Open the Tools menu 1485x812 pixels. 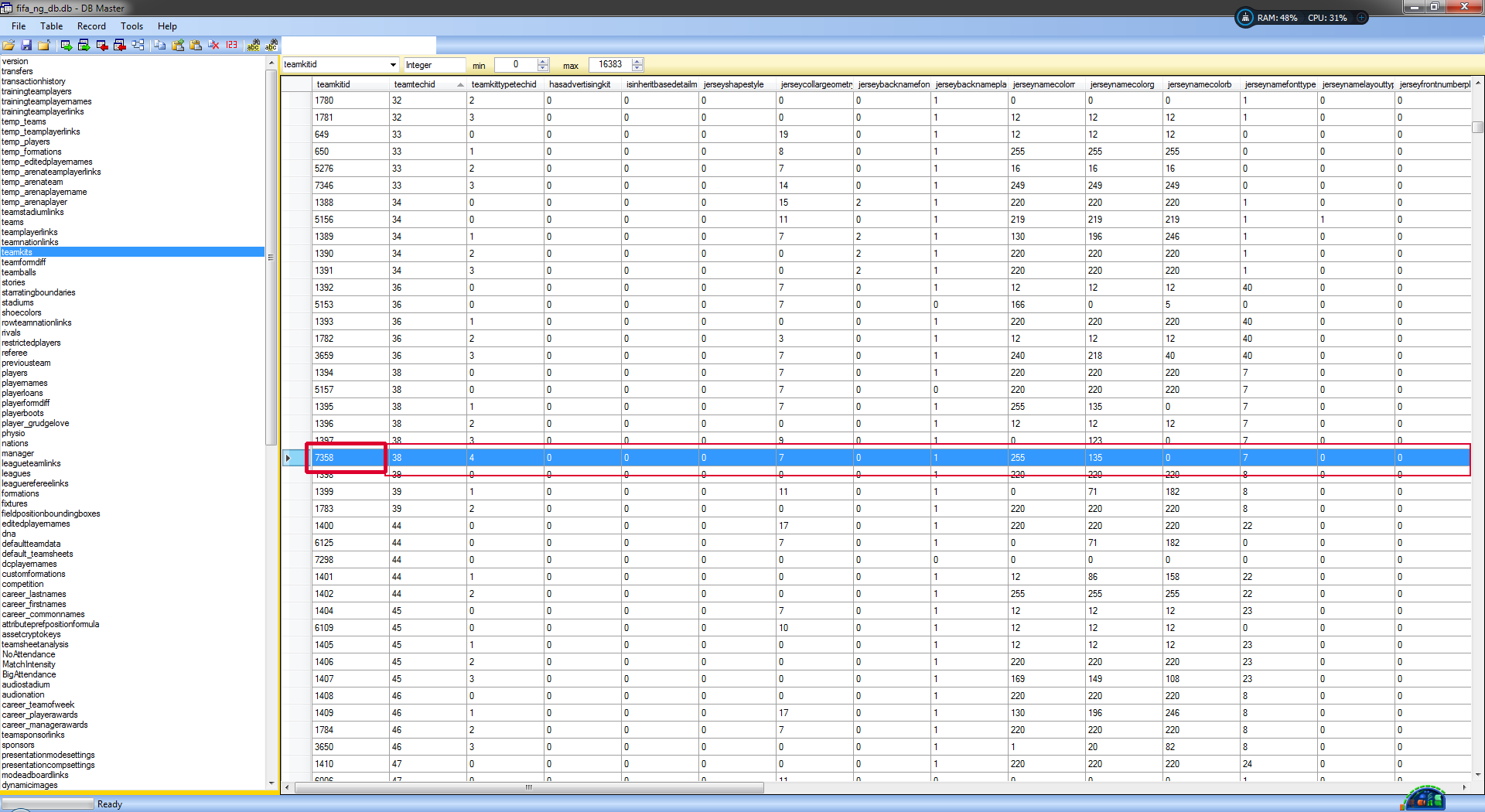[131, 26]
